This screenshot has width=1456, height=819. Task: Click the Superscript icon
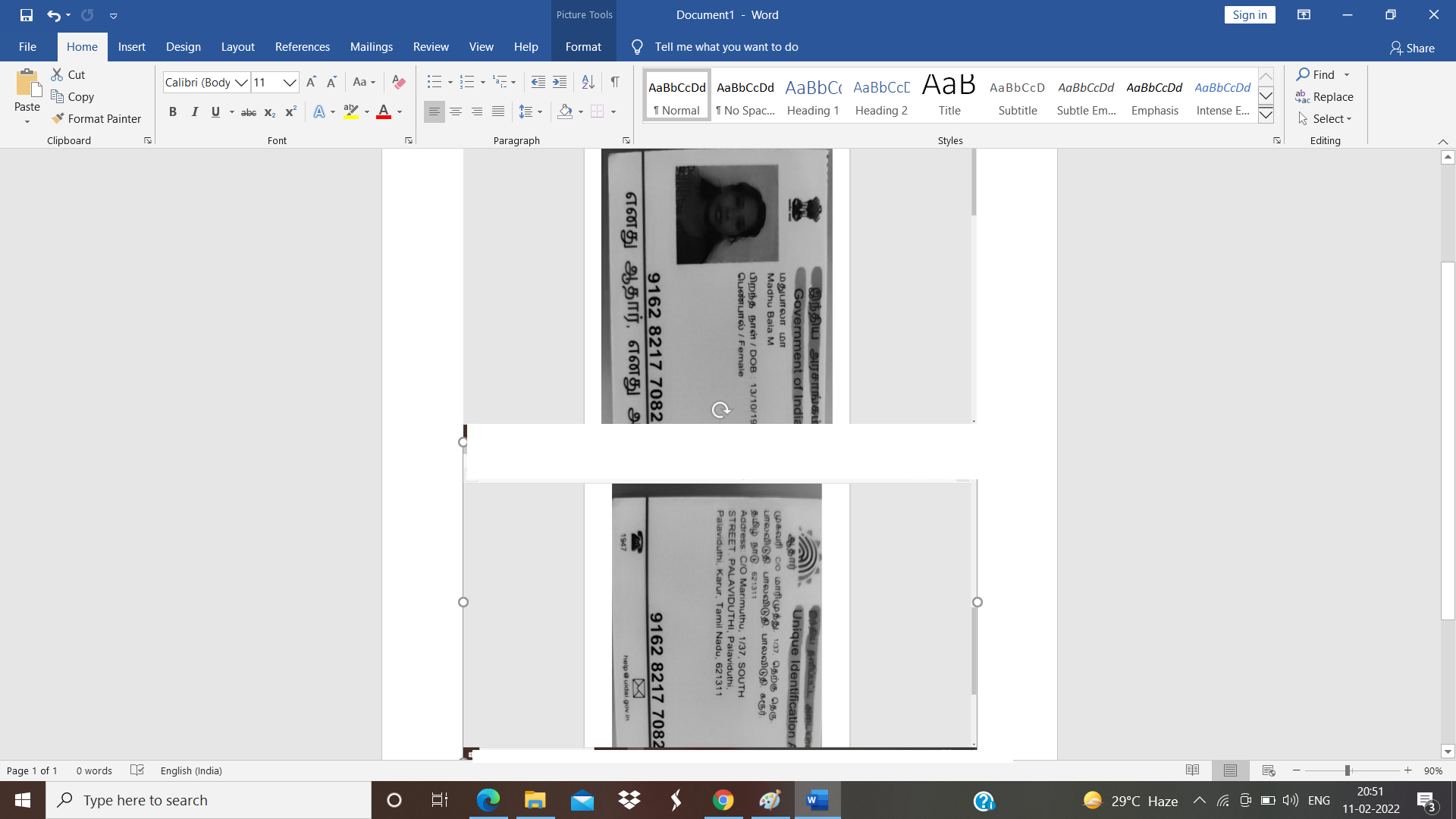click(x=290, y=112)
